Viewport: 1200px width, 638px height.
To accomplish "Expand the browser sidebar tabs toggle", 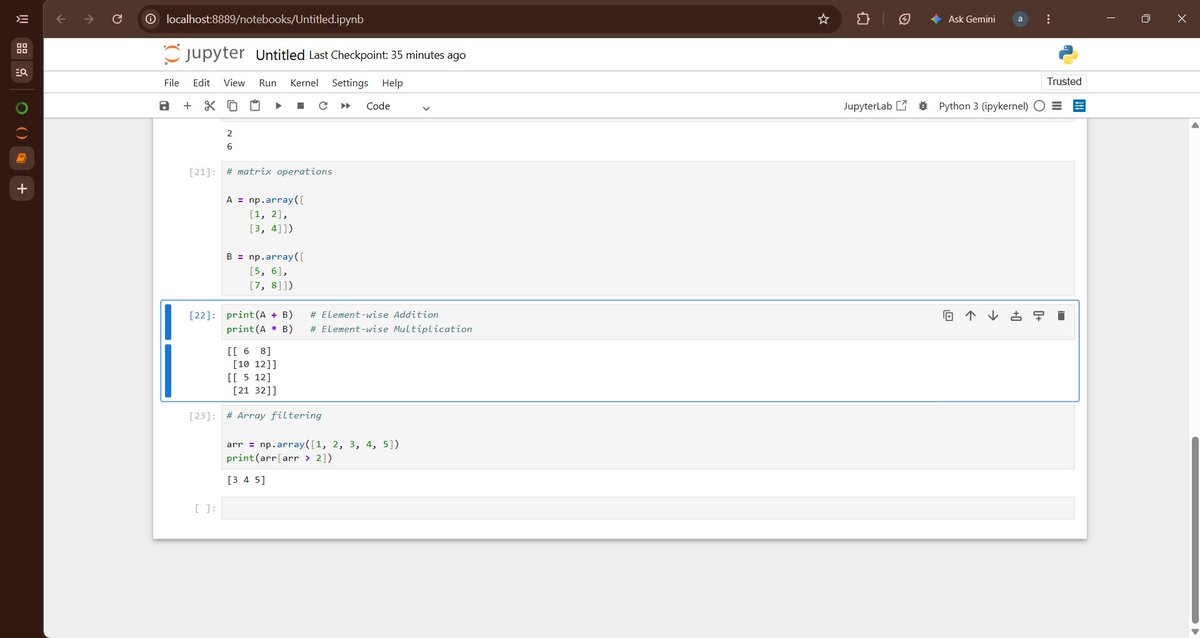I will pos(22,19).
